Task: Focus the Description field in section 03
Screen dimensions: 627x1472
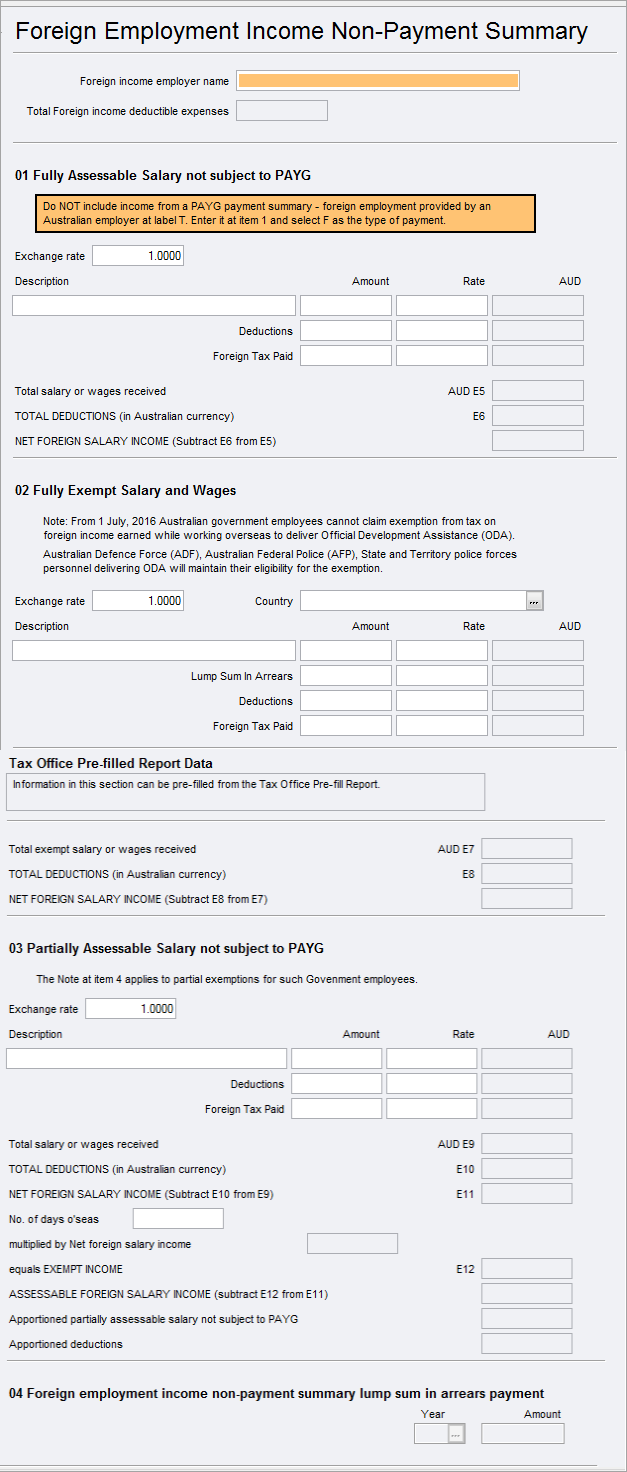Action: pos(147,1059)
